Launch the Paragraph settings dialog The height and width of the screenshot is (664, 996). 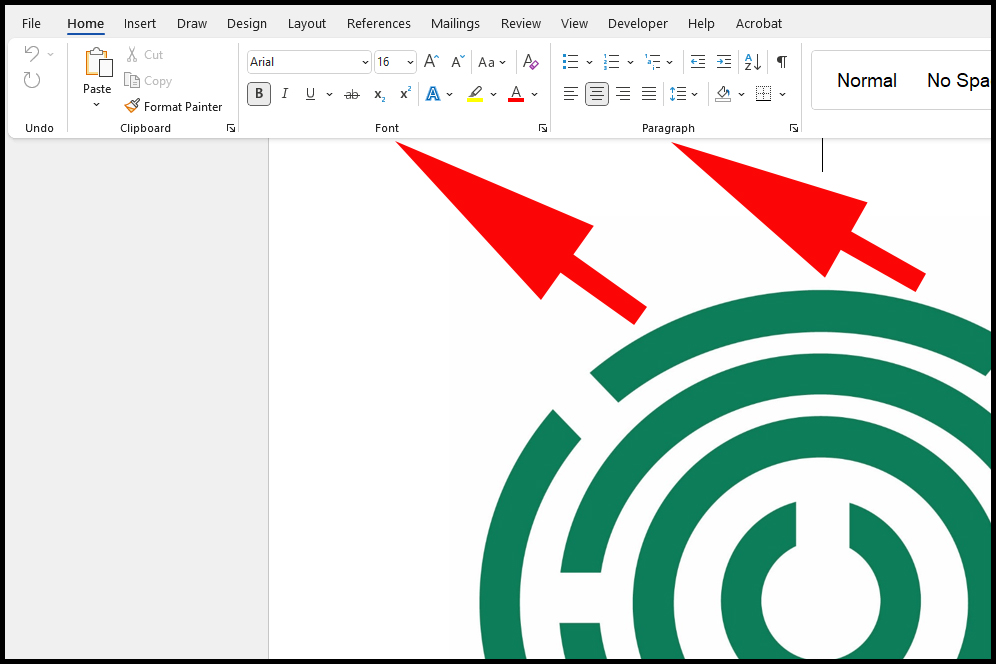pyautogui.click(x=794, y=128)
